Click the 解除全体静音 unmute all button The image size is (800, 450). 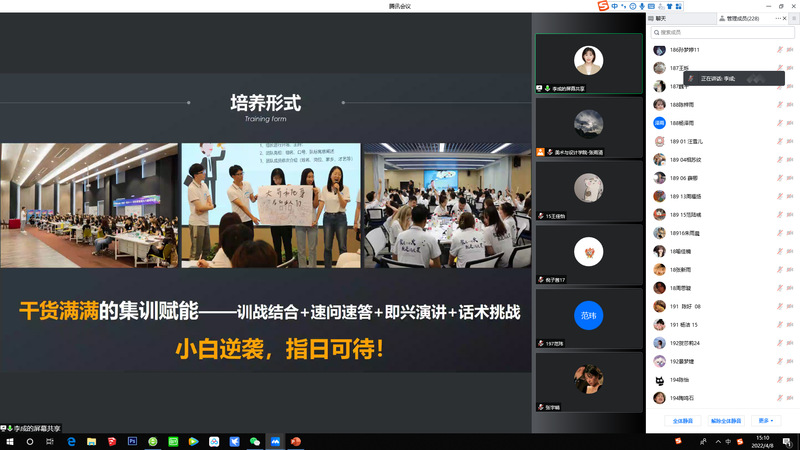(x=726, y=421)
